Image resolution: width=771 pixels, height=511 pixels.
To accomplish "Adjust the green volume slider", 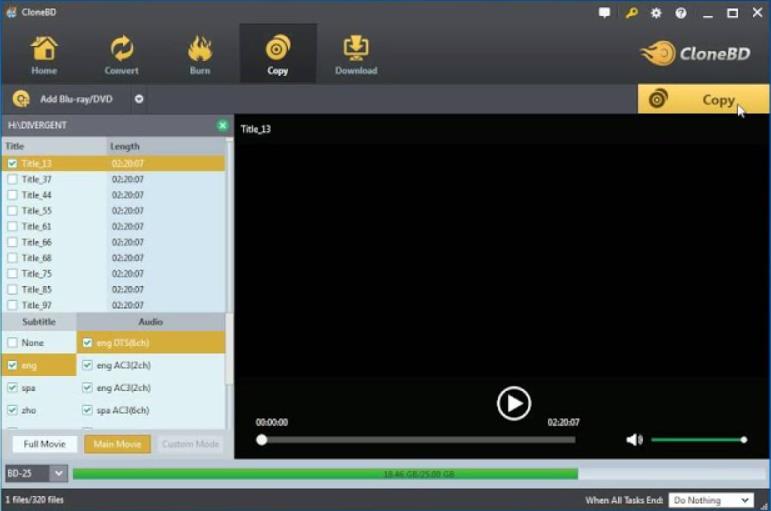I will pyautogui.click(x=698, y=440).
